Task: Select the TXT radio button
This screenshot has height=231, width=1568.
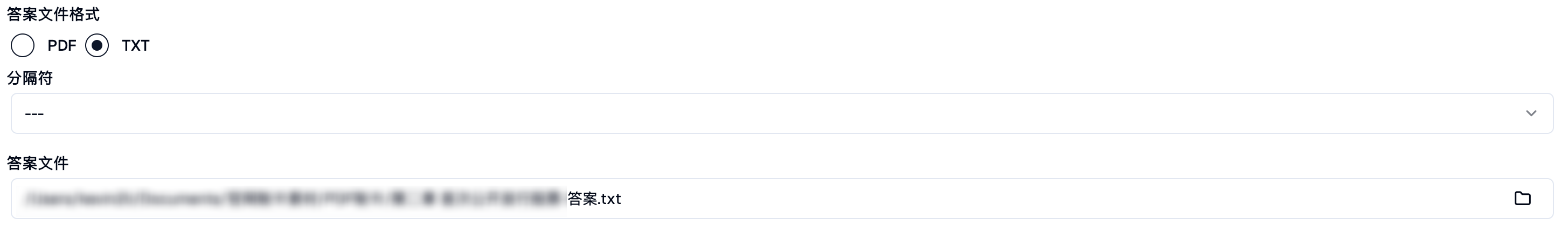Action: 97,46
